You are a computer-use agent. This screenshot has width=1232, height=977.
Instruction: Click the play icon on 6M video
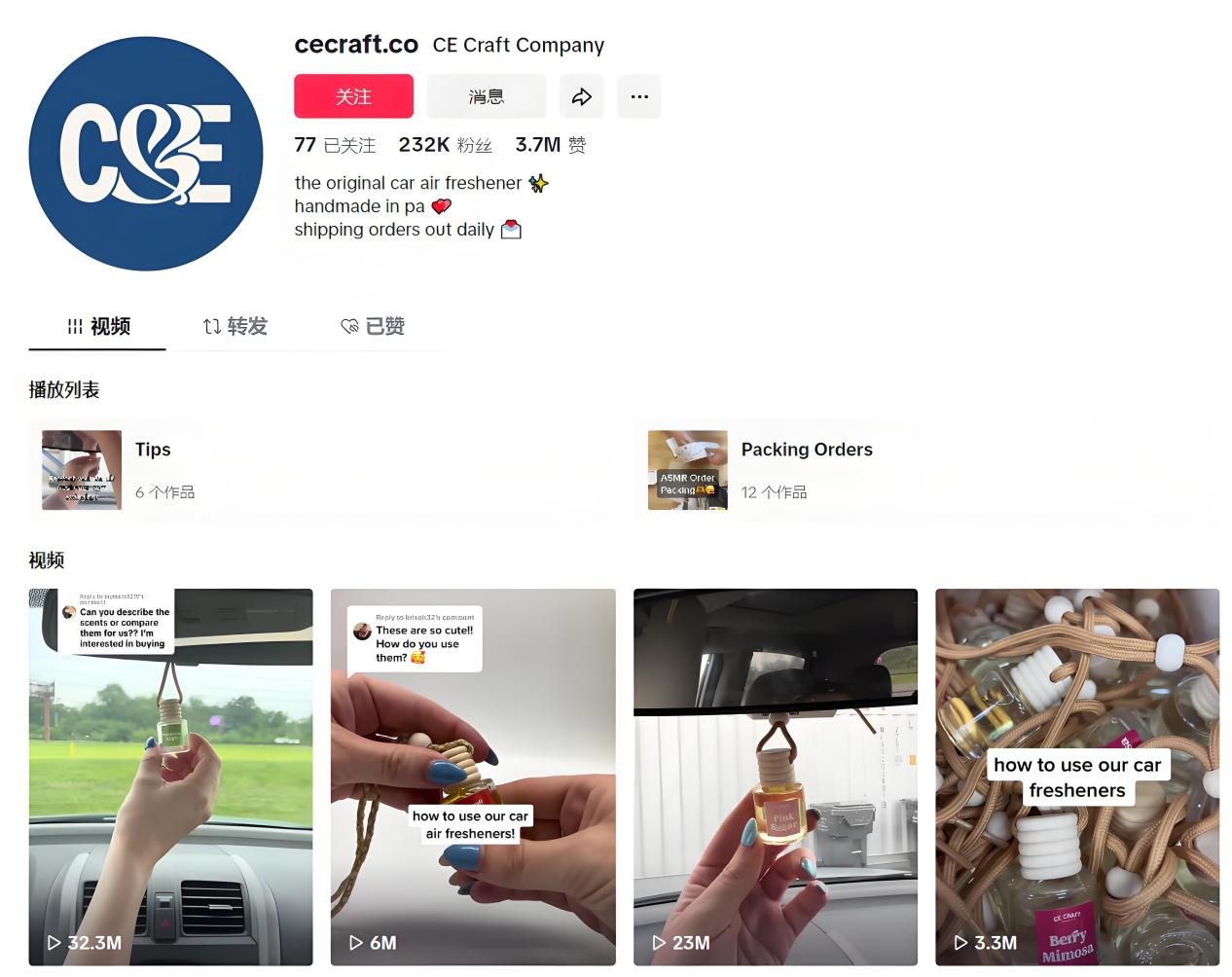click(x=355, y=943)
